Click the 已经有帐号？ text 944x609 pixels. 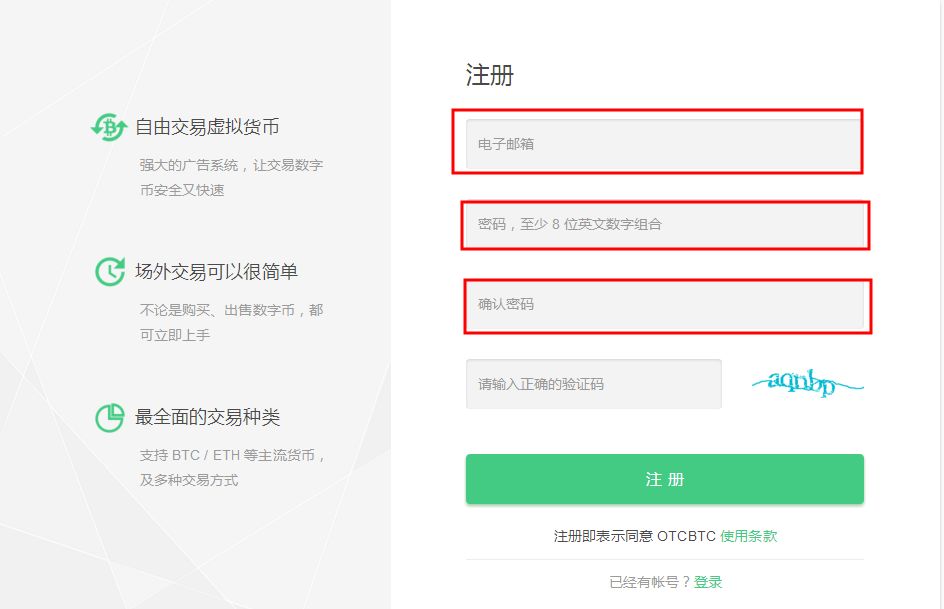[x=650, y=582]
